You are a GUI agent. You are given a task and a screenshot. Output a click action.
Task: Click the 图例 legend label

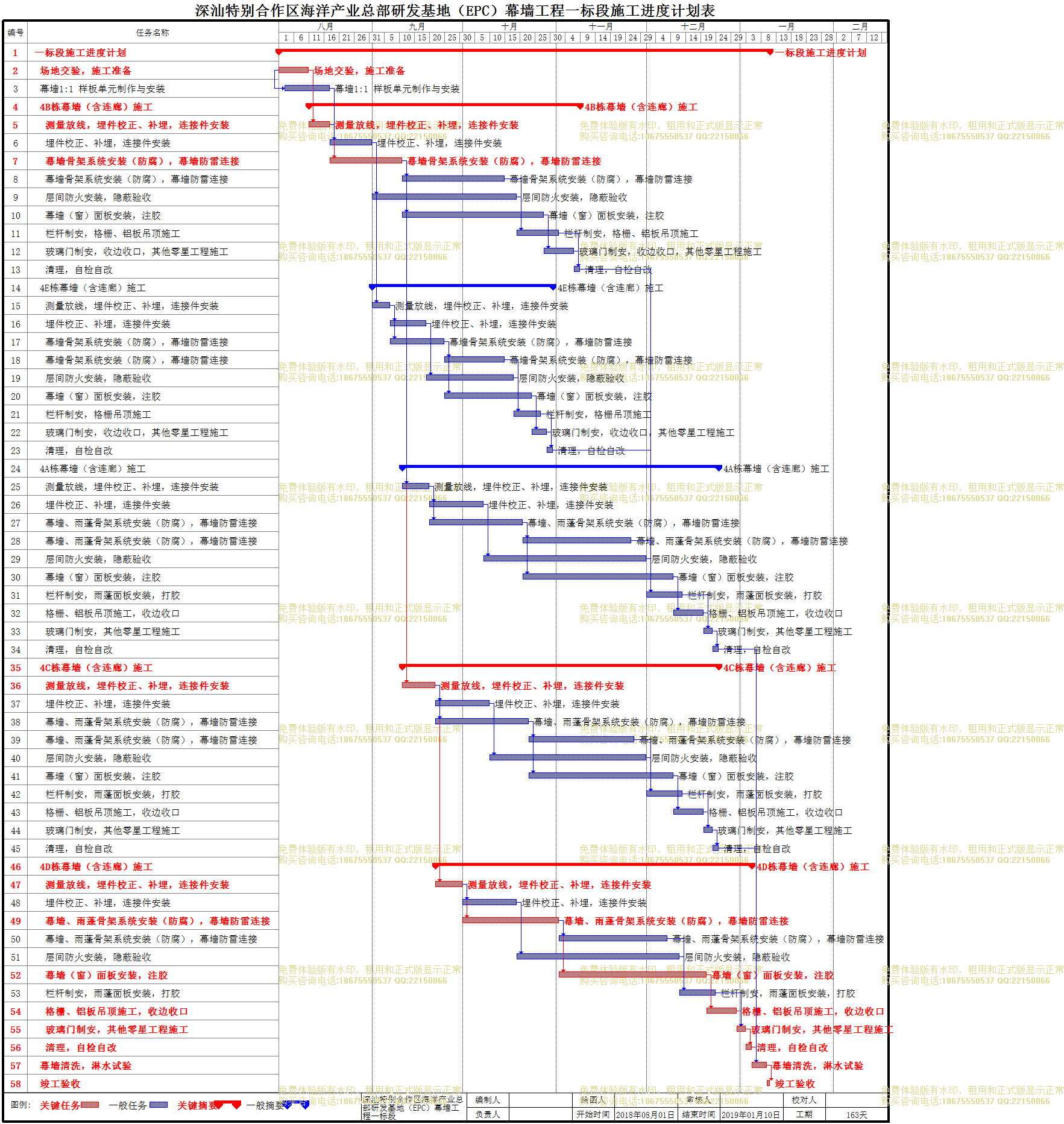(20, 1105)
